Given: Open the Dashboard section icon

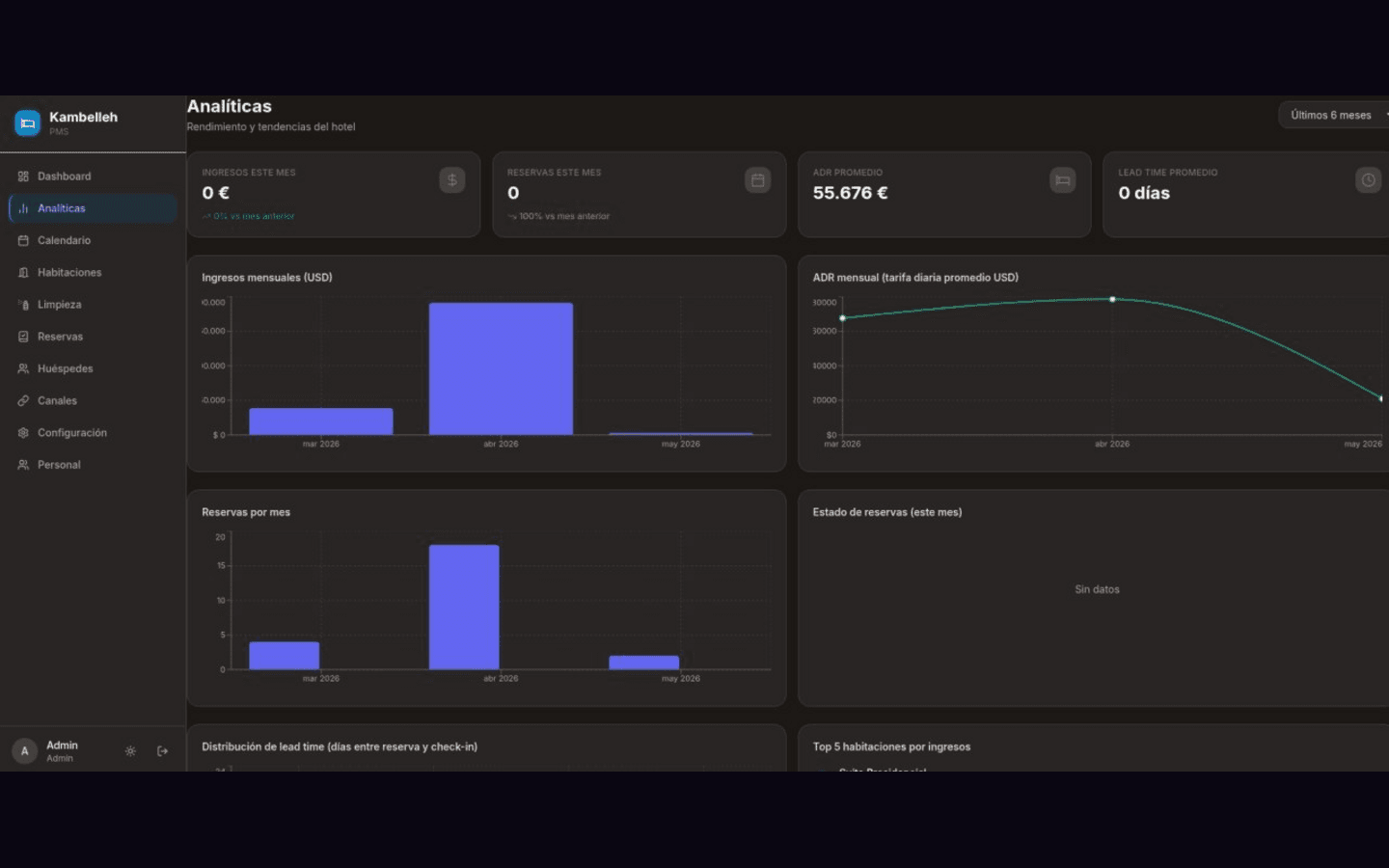Looking at the screenshot, I should click(23, 176).
